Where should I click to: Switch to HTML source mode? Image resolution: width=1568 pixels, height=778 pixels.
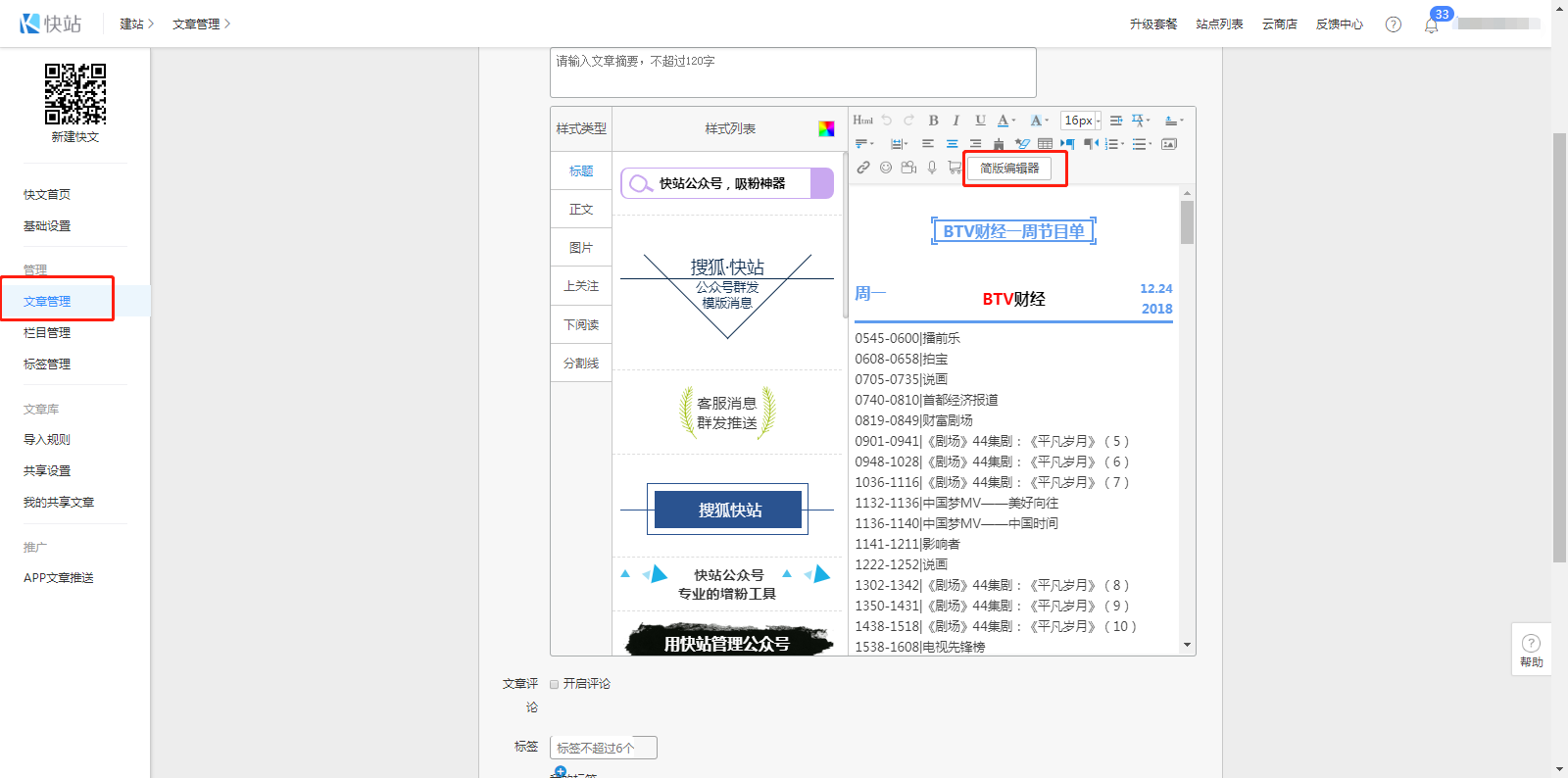tap(862, 121)
